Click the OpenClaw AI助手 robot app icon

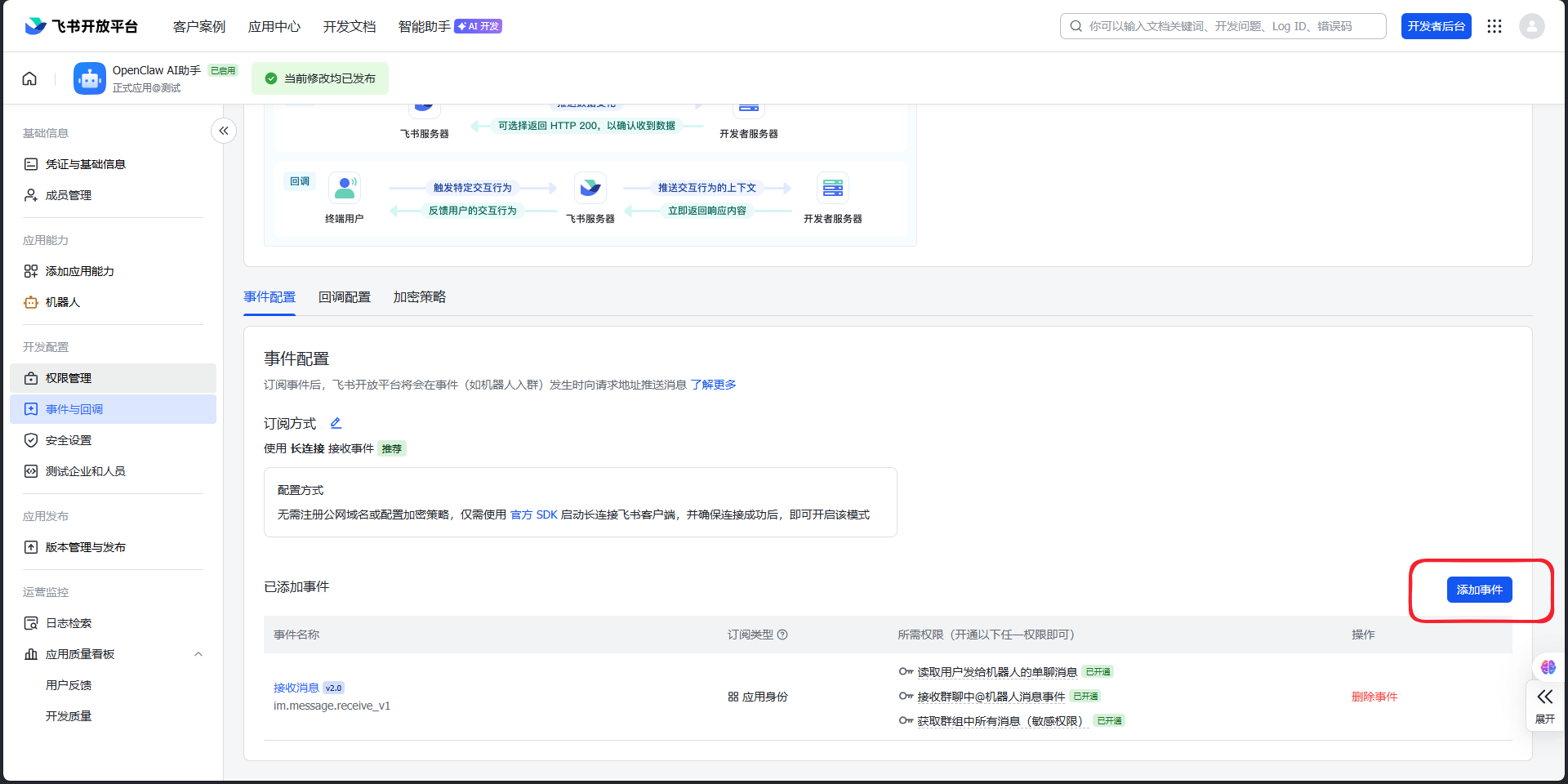90,78
